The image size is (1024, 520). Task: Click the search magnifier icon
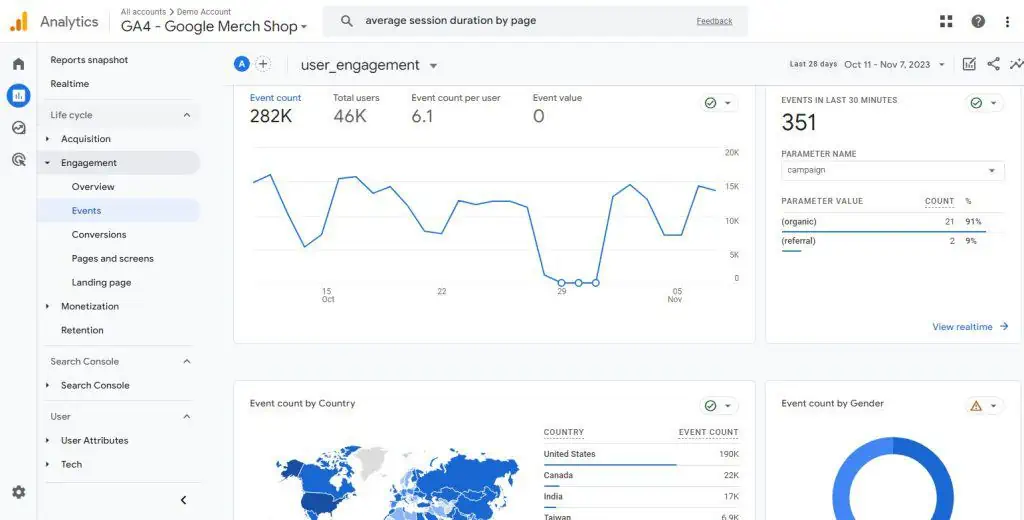point(347,21)
